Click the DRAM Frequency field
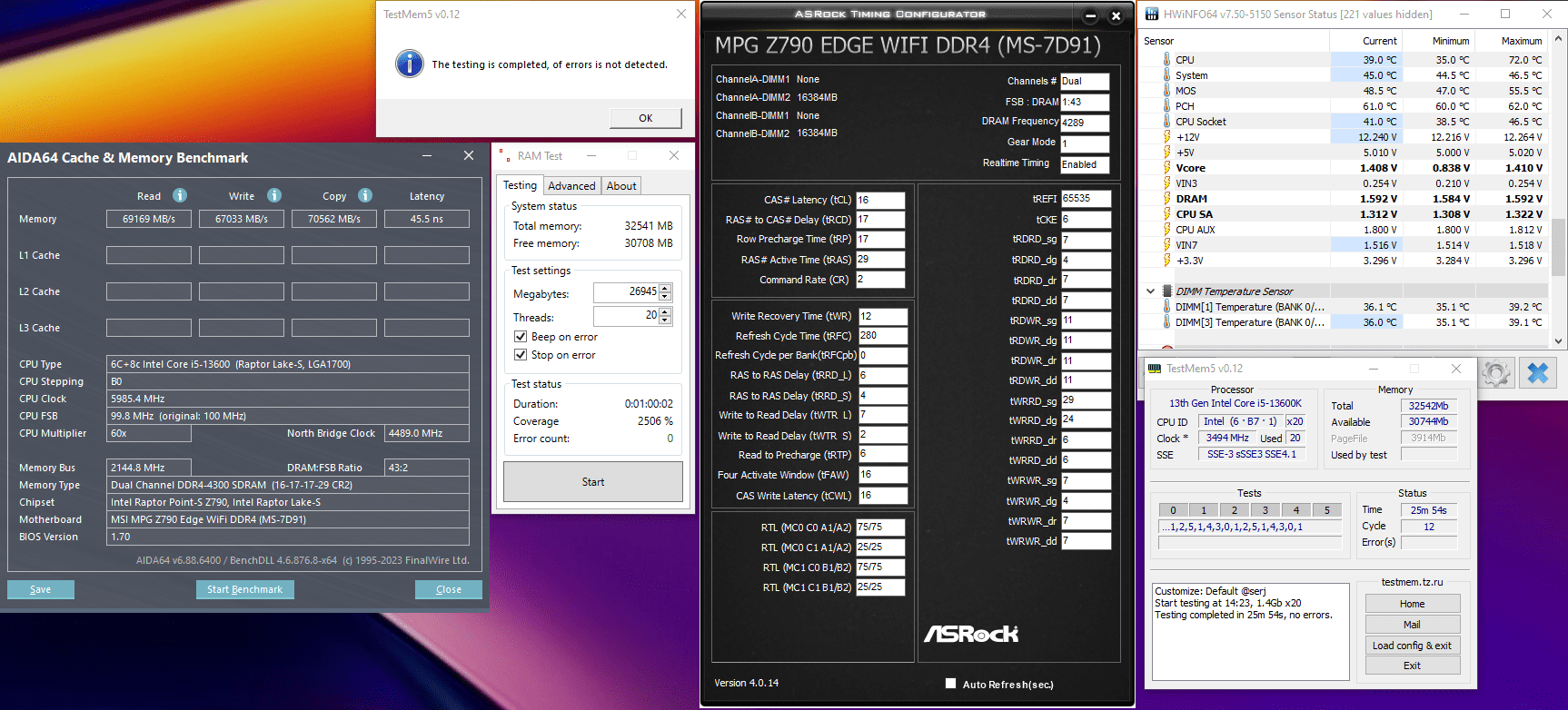Image resolution: width=1568 pixels, height=710 pixels. tap(1085, 123)
